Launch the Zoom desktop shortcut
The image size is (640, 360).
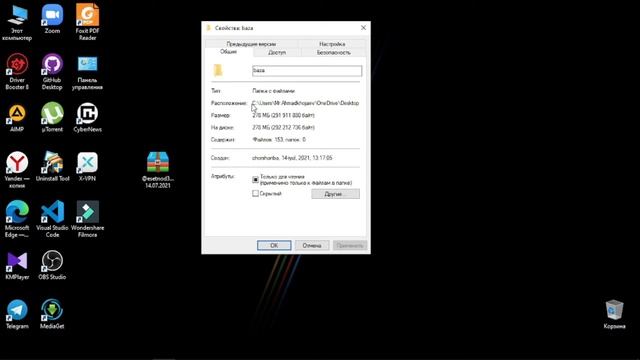(x=52, y=20)
